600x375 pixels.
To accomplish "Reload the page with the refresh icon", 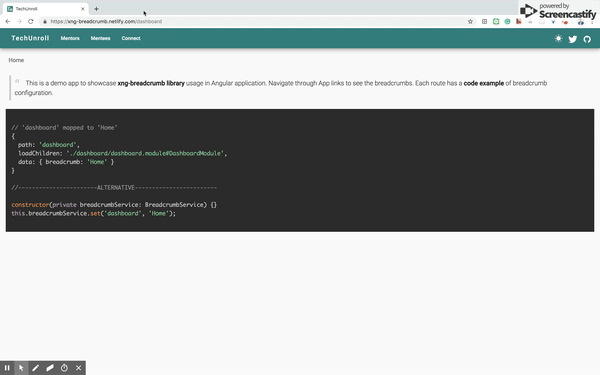I will point(31,21).
